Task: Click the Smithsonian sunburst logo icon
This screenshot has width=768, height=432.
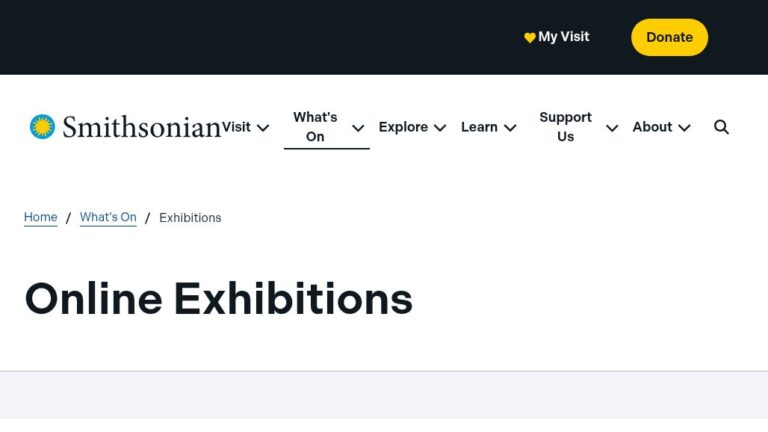Action: (42, 127)
